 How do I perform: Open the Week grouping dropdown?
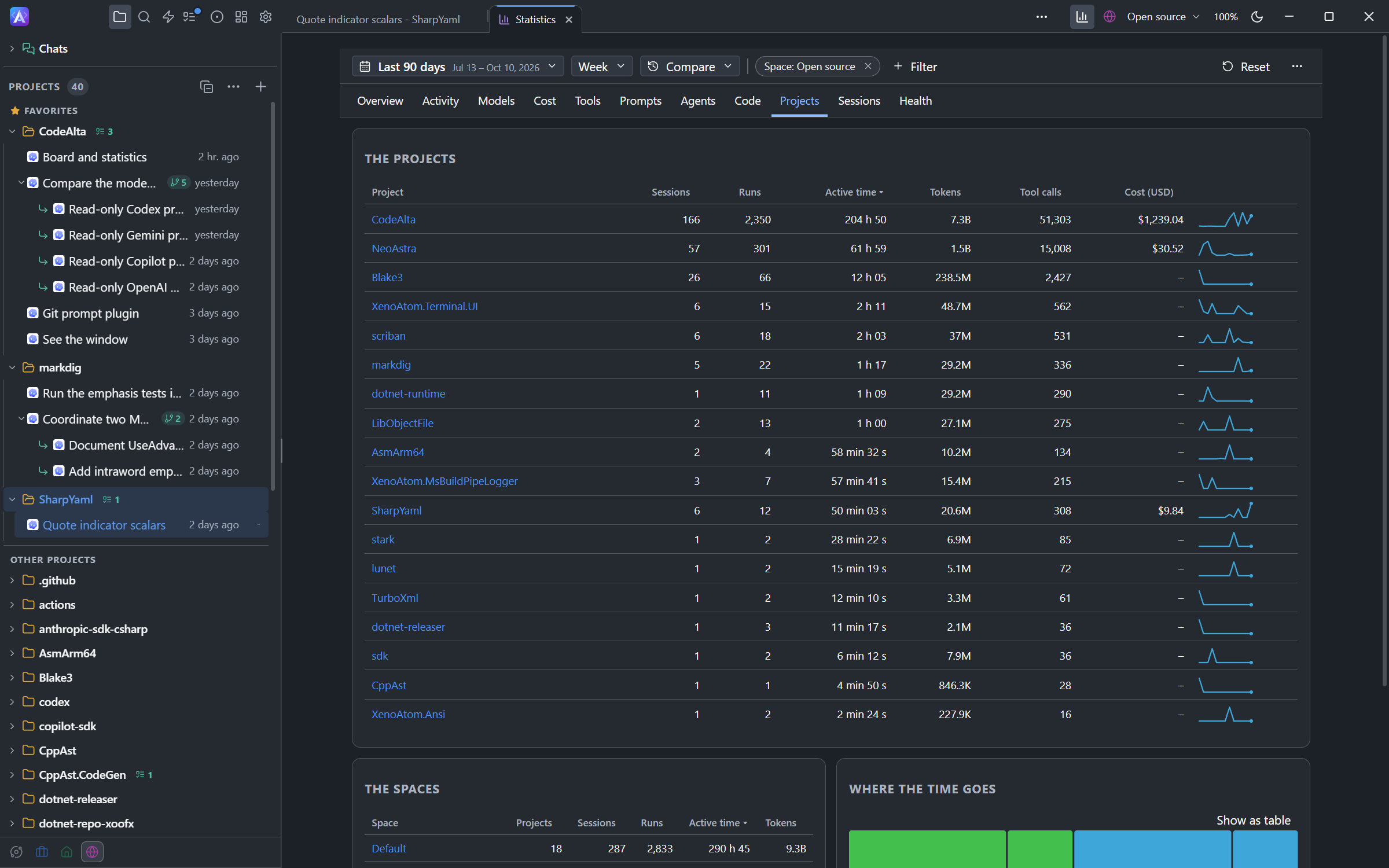[x=601, y=67]
